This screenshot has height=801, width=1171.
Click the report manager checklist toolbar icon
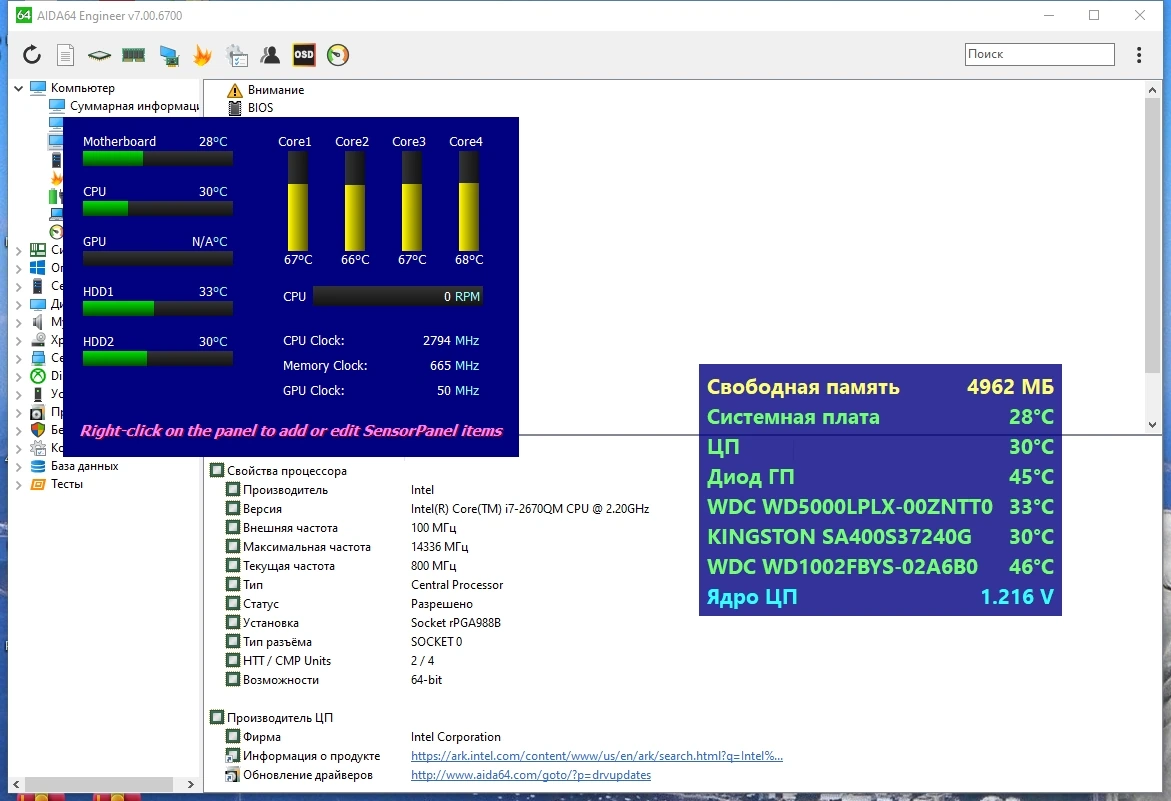click(237, 55)
